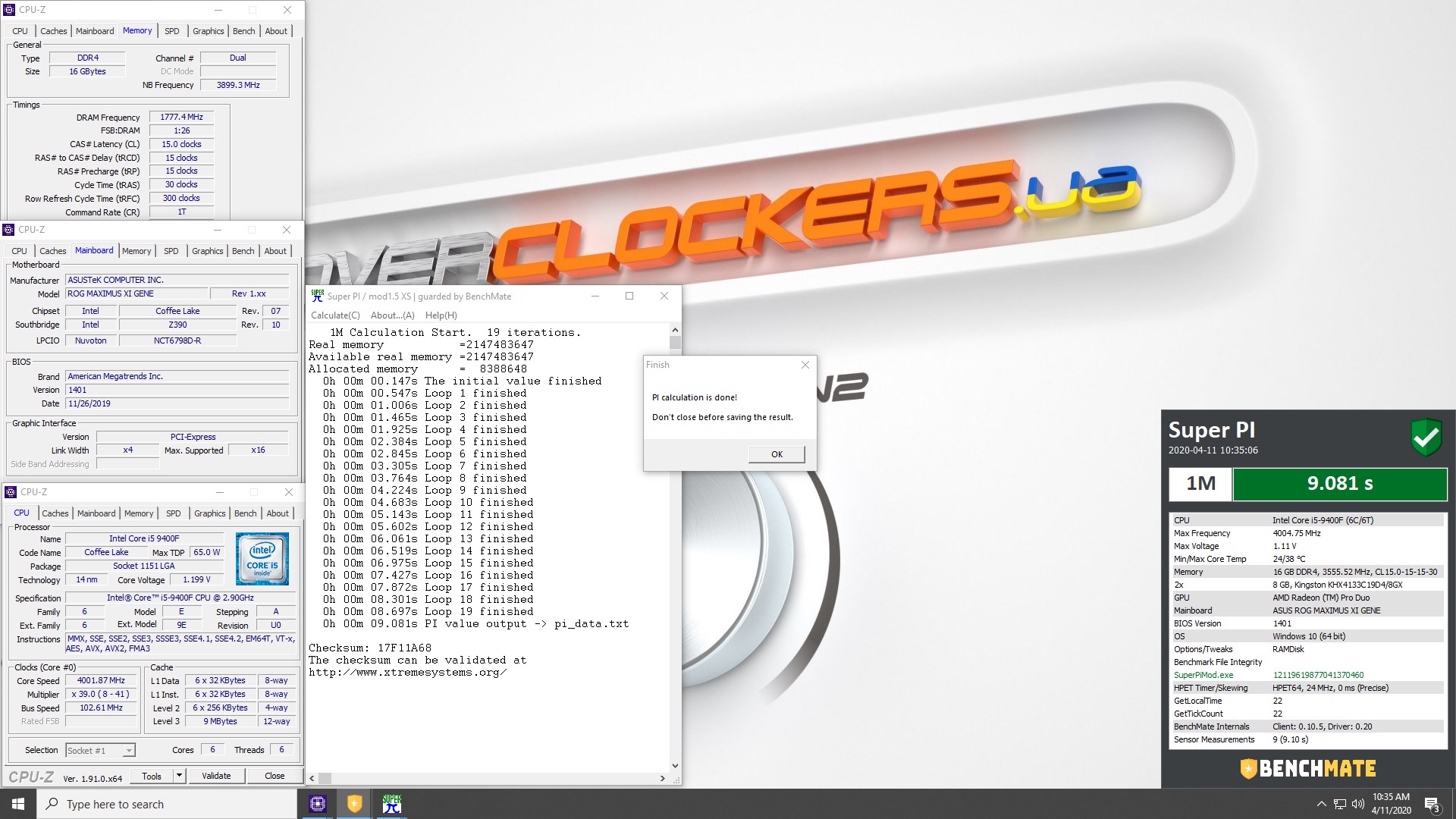This screenshot has width=1456, height=819.
Task: Click the BIOS Date field 11/26/2019
Action: 177,403
